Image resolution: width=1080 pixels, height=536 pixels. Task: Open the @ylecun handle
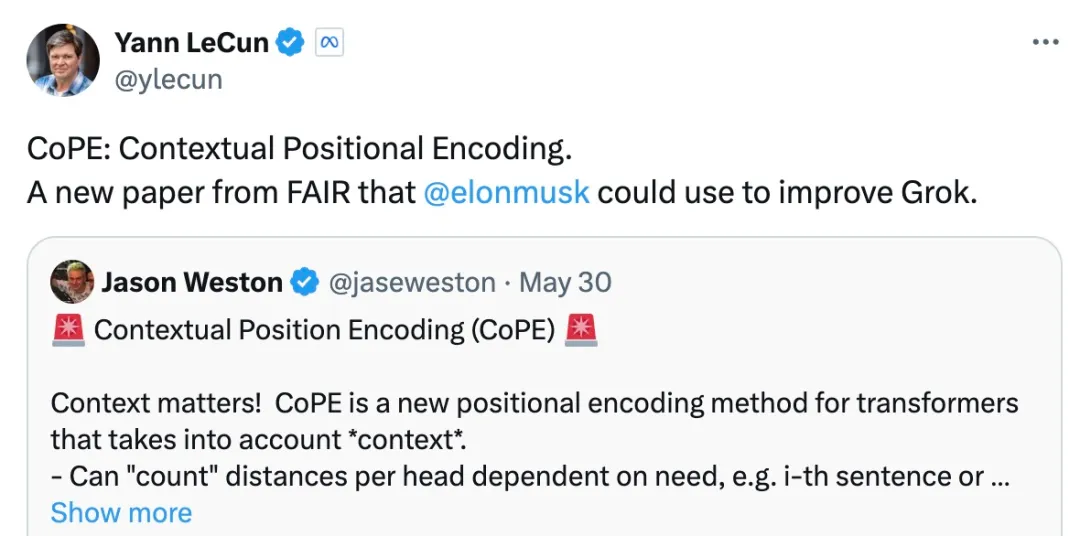tap(168, 80)
